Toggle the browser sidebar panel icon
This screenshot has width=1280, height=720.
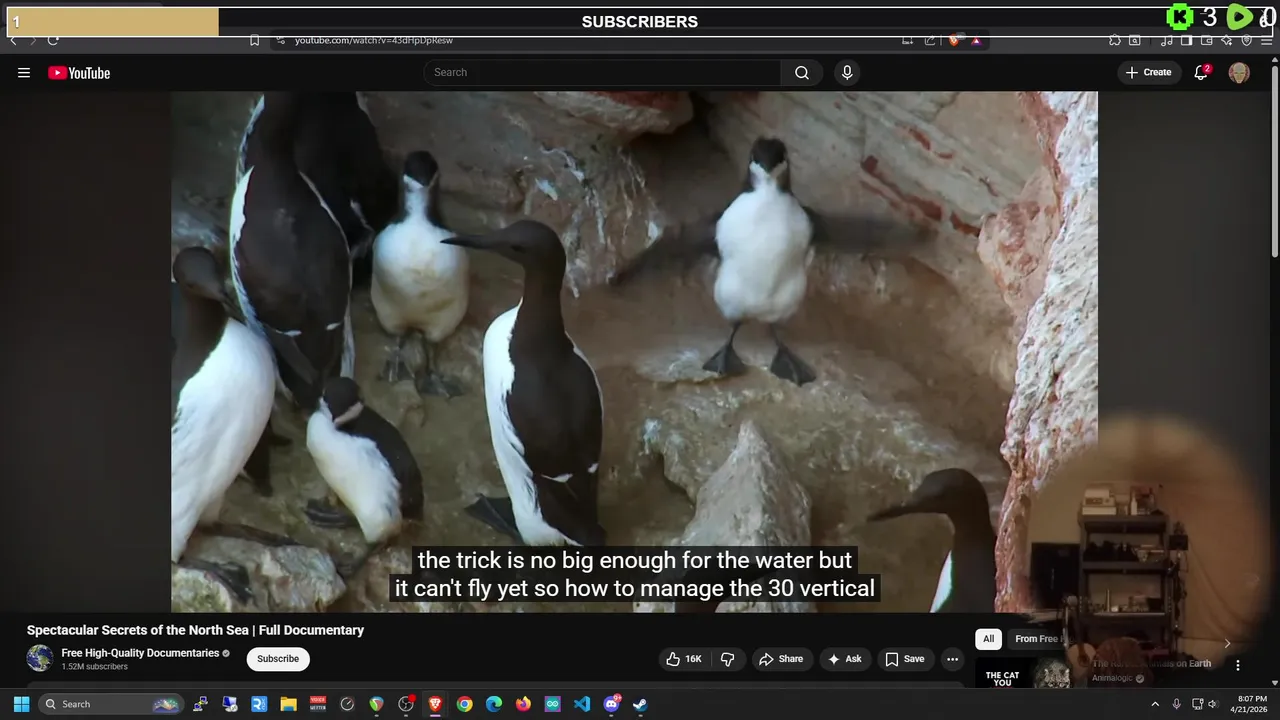pyautogui.click(x=1186, y=41)
